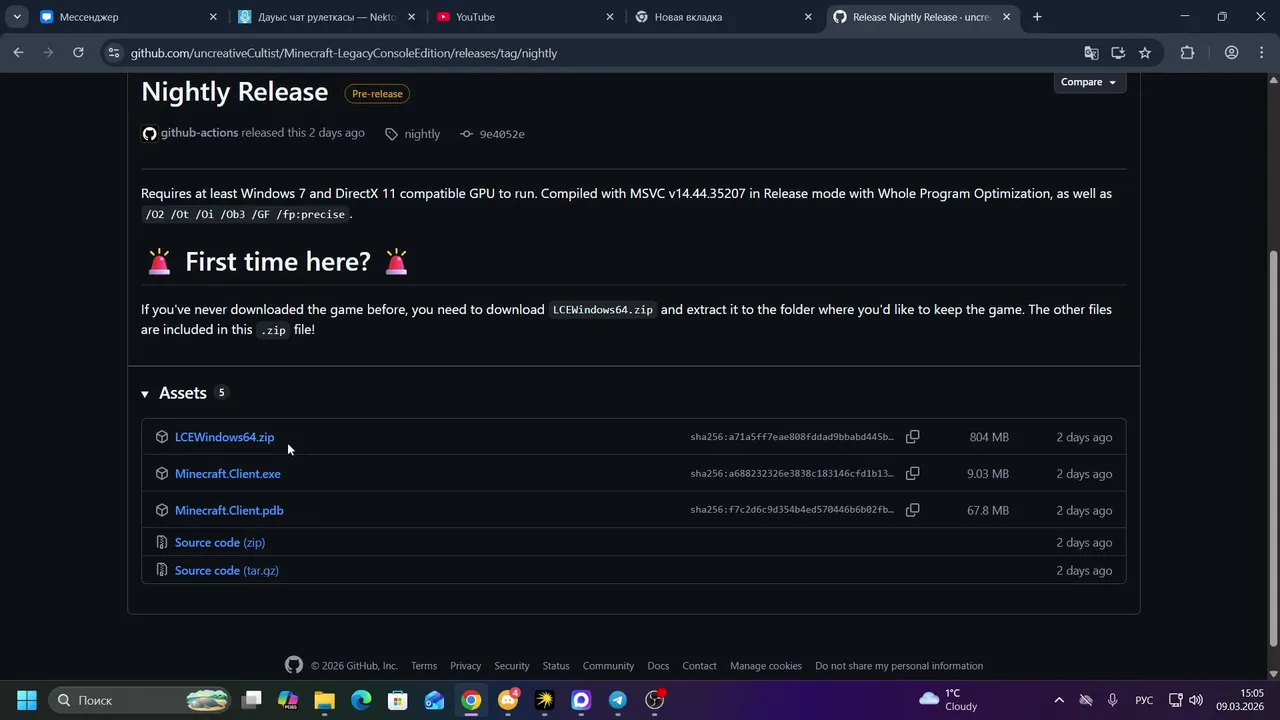Close the Мессенджер tab

coord(213,17)
